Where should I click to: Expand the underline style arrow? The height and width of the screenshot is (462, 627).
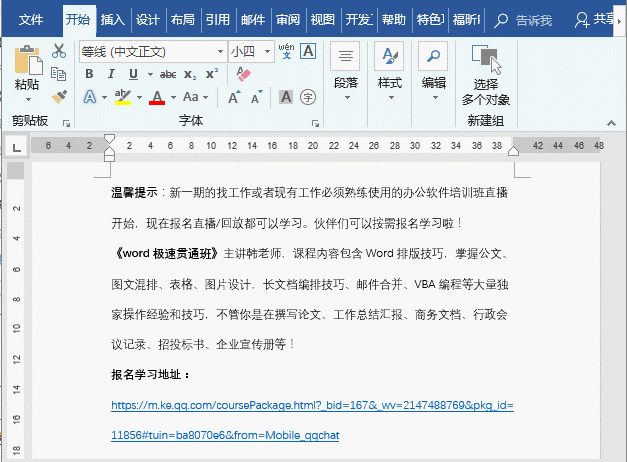tap(150, 74)
